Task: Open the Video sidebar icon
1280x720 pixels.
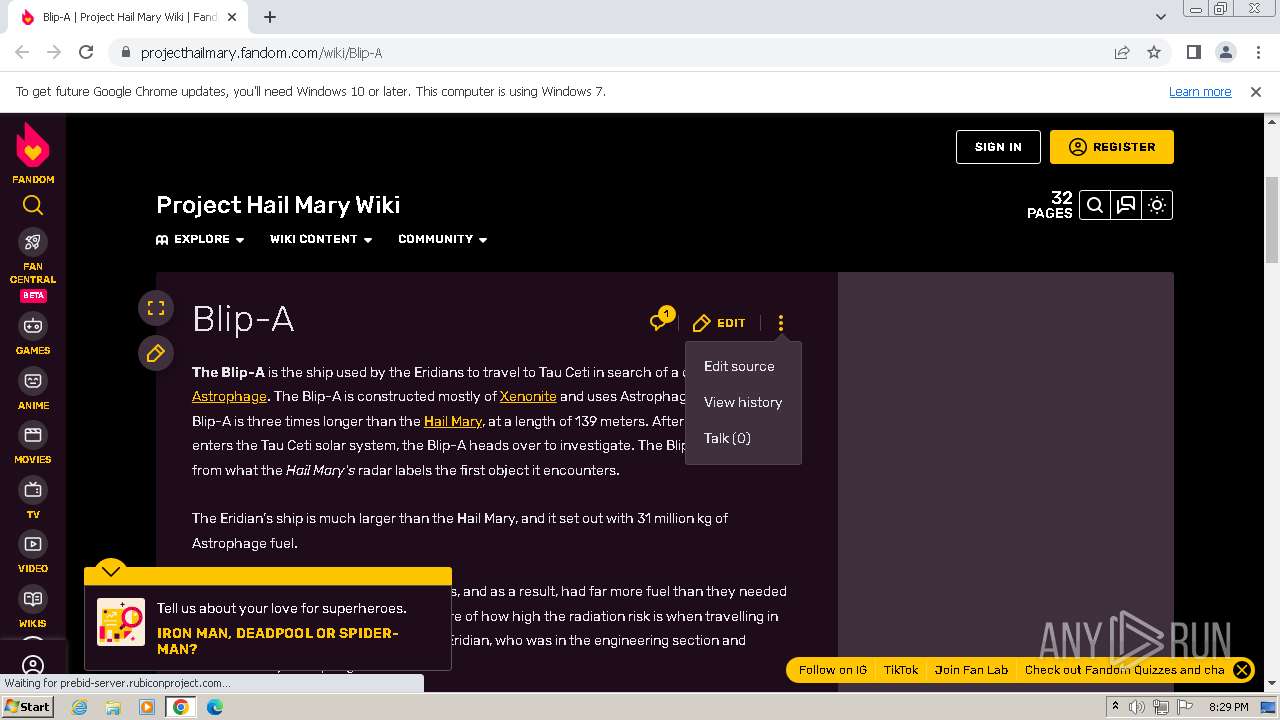Action: point(33,544)
